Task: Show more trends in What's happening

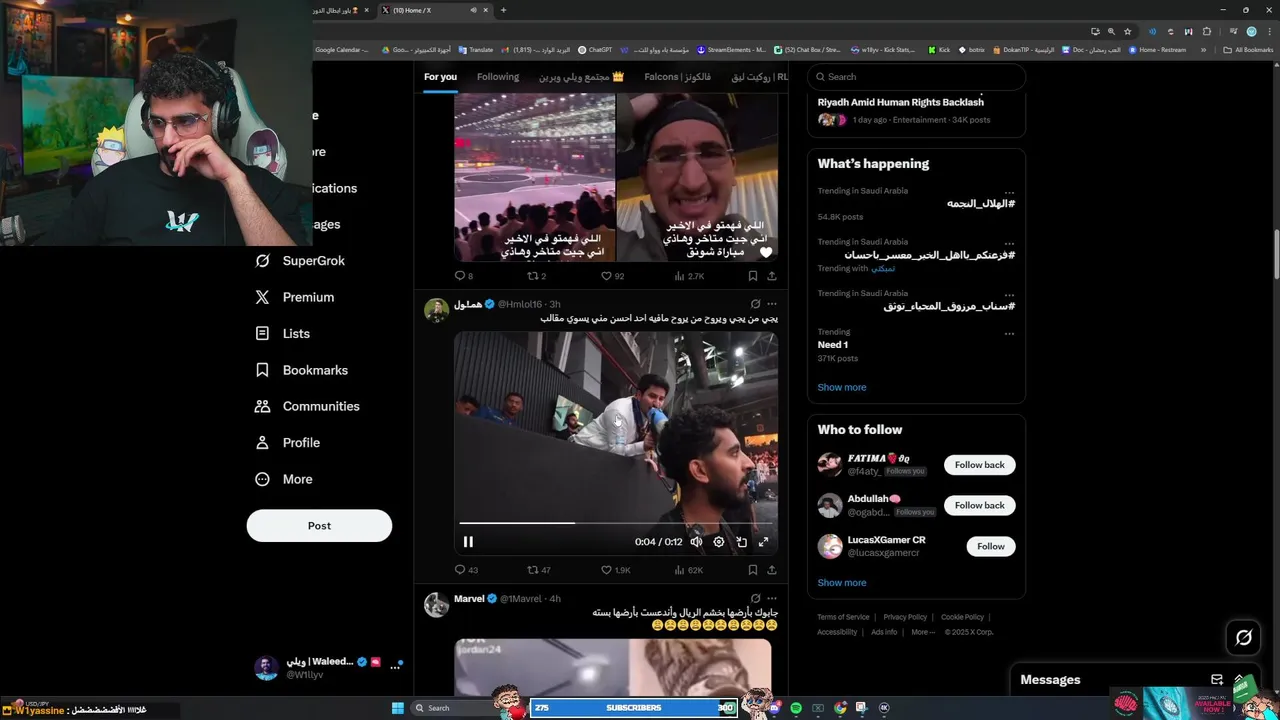Action: click(x=842, y=387)
